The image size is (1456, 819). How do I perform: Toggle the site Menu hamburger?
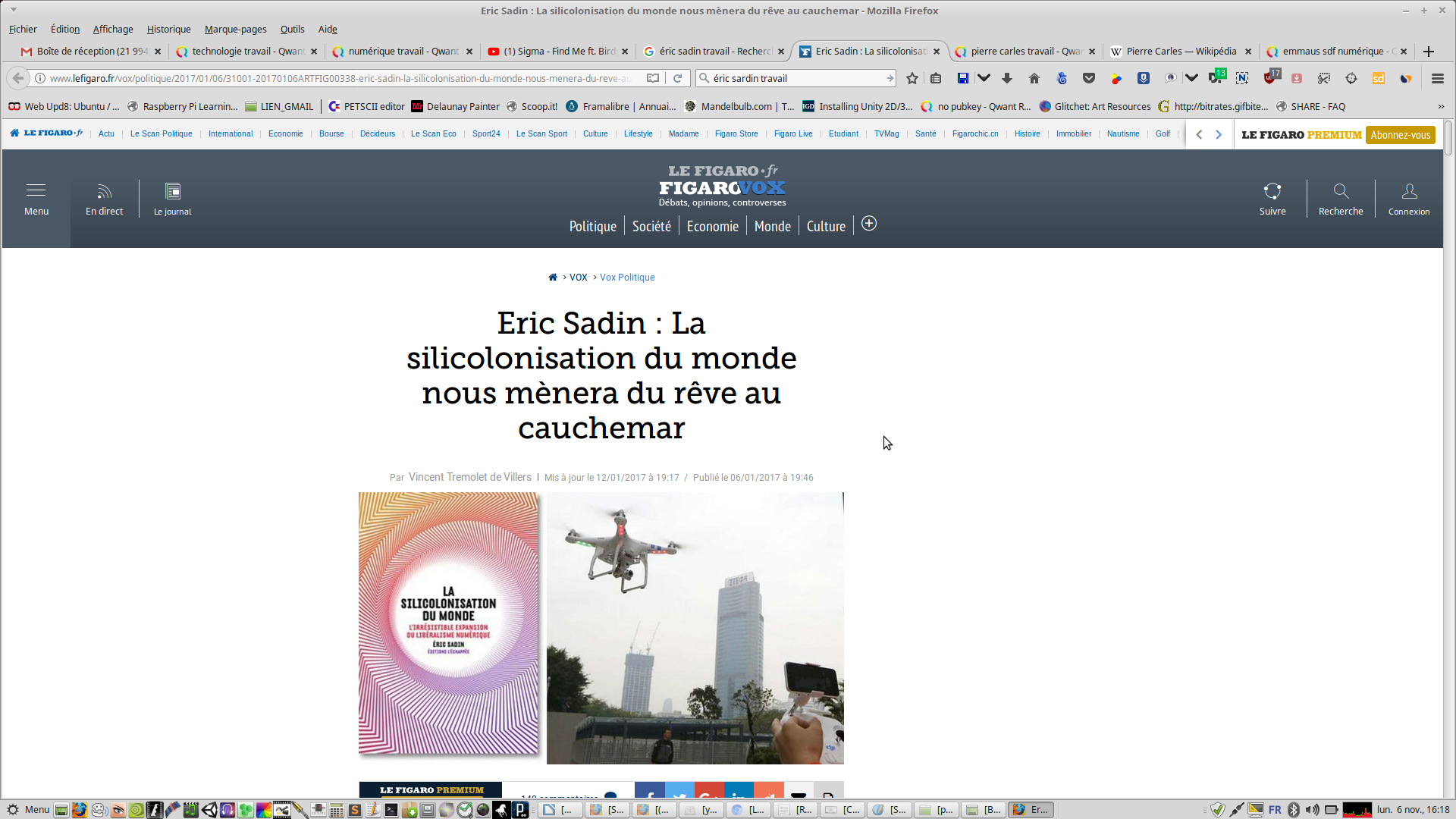(x=36, y=190)
